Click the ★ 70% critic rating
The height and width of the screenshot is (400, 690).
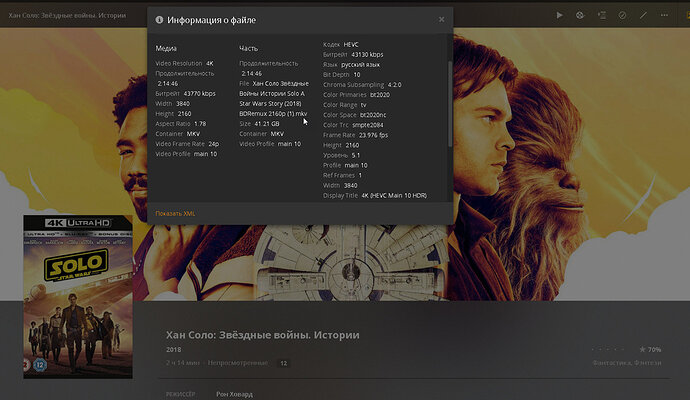tap(650, 349)
